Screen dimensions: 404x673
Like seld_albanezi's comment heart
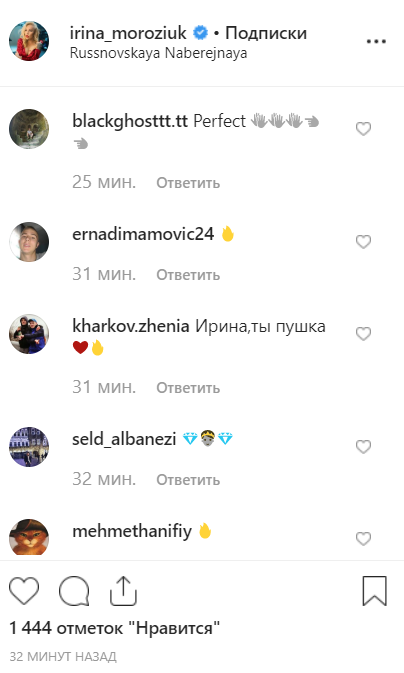(363, 447)
